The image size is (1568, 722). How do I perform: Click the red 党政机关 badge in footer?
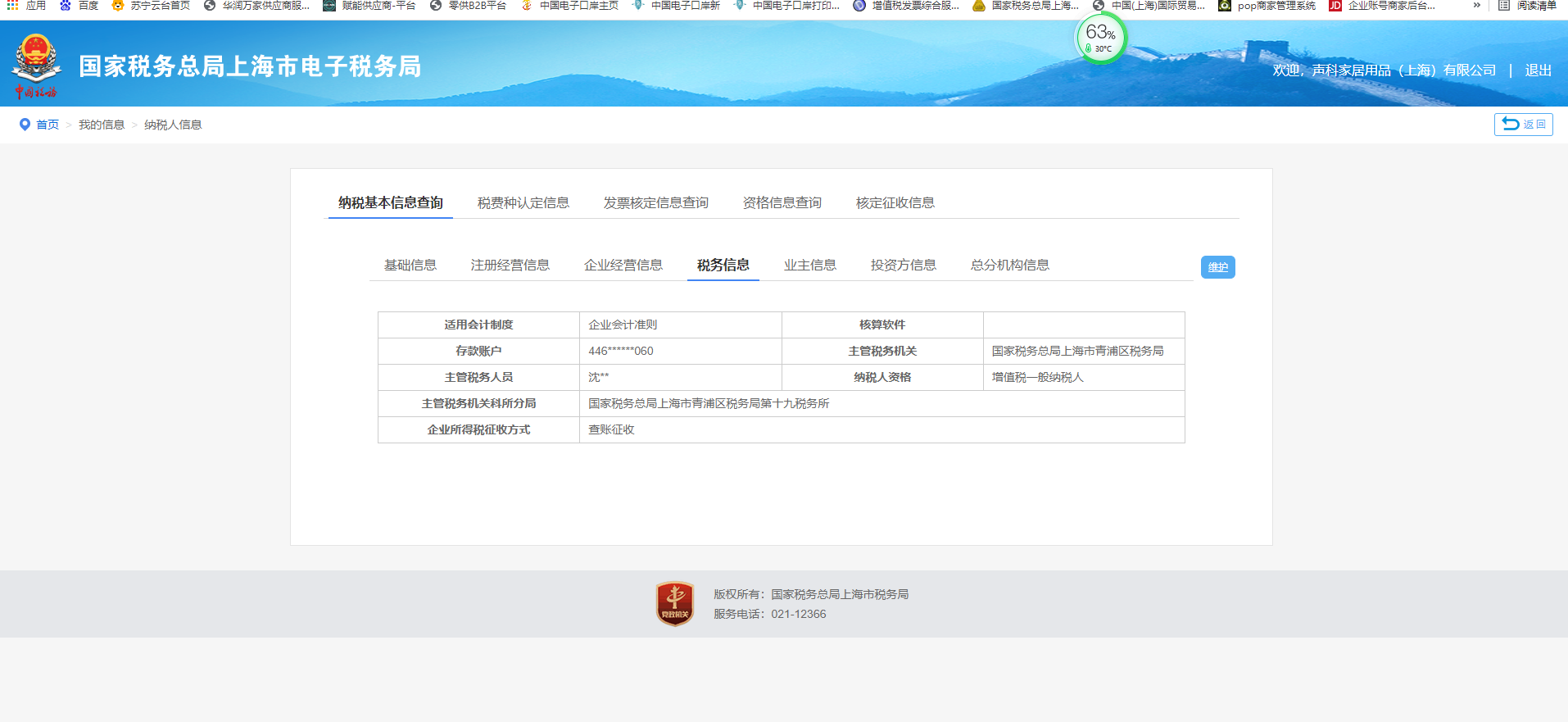(674, 604)
